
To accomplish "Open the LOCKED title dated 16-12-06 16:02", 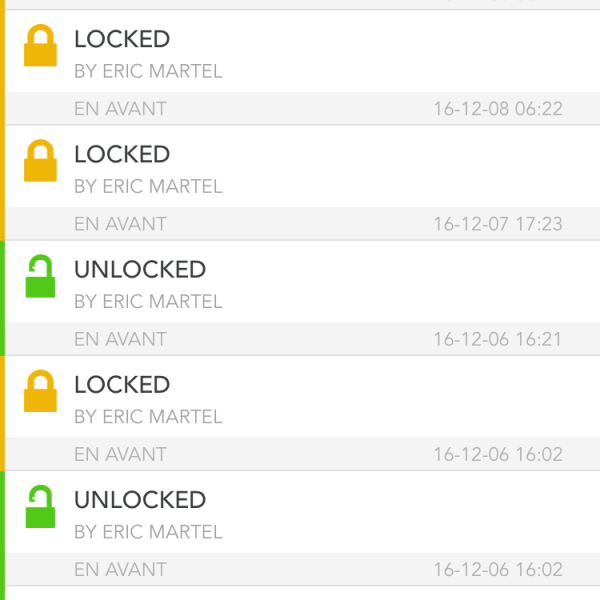I will click(x=122, y=385).
